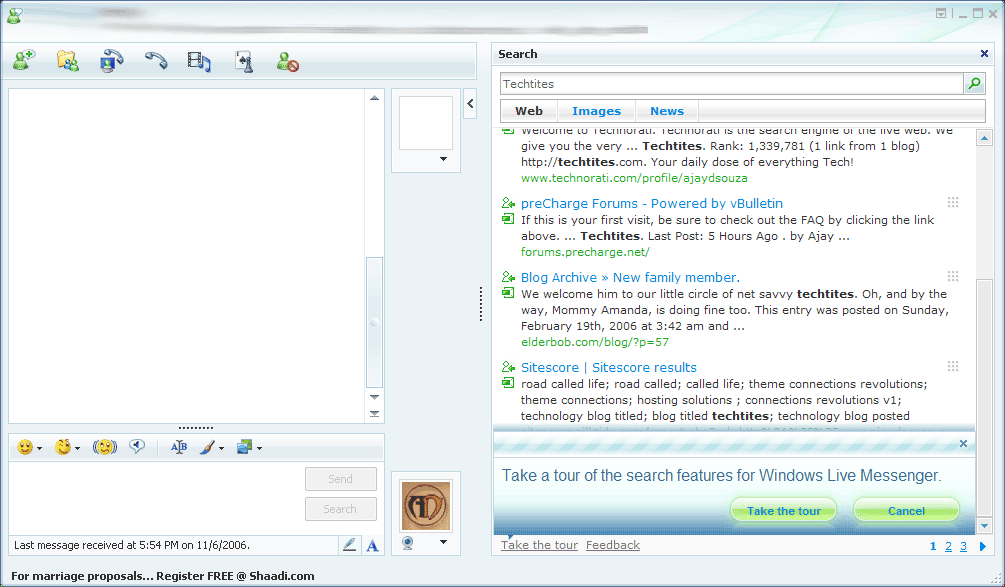
Task: Click green search magnifier button
Action: (x=974, y=83)
